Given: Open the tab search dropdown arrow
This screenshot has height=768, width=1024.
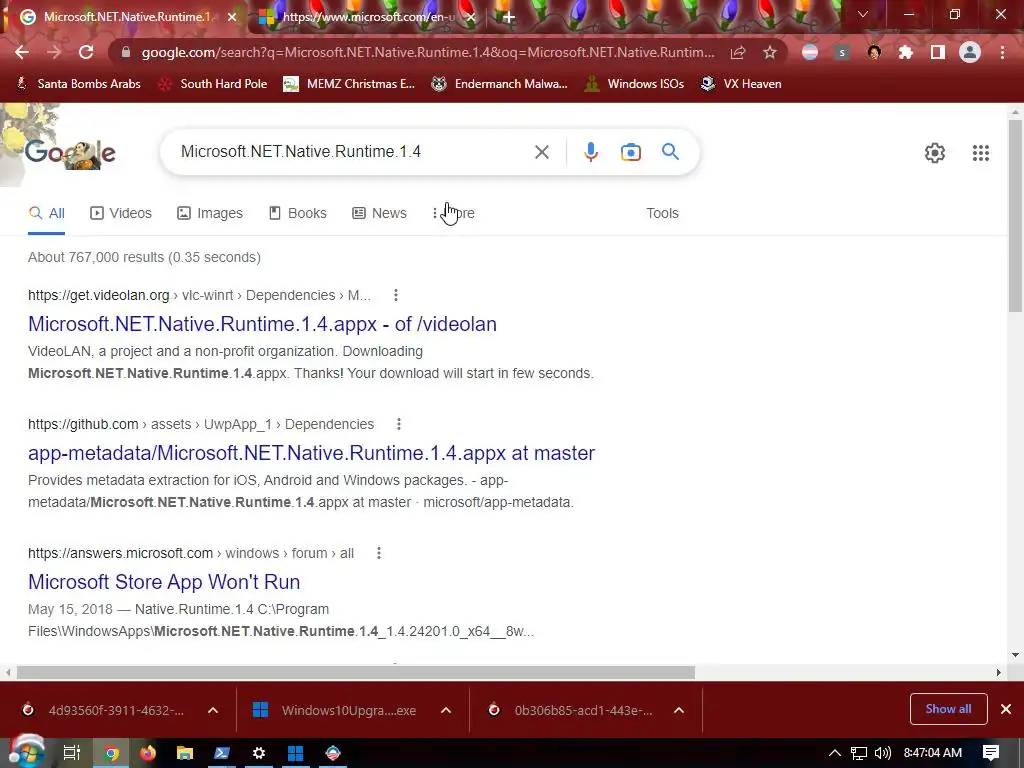Looking at the screenshot, I should [863, 14].
